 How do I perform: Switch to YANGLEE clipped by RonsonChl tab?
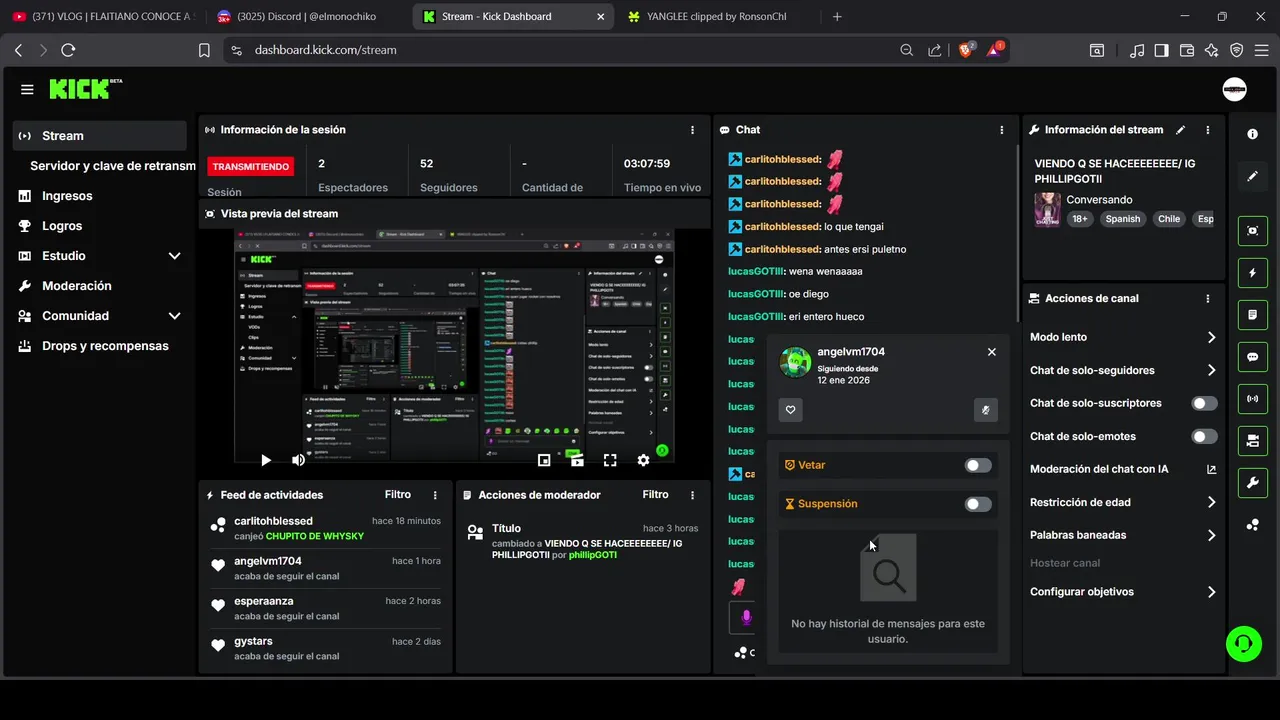[718, 16]
